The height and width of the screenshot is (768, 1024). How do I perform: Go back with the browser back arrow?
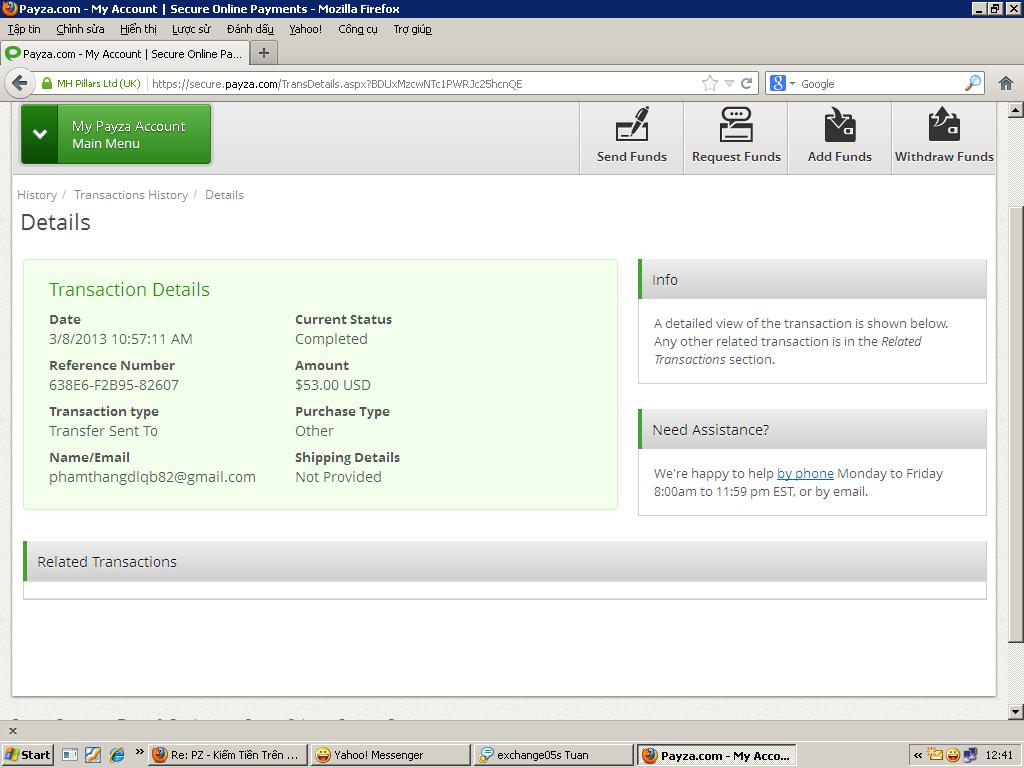20,84
